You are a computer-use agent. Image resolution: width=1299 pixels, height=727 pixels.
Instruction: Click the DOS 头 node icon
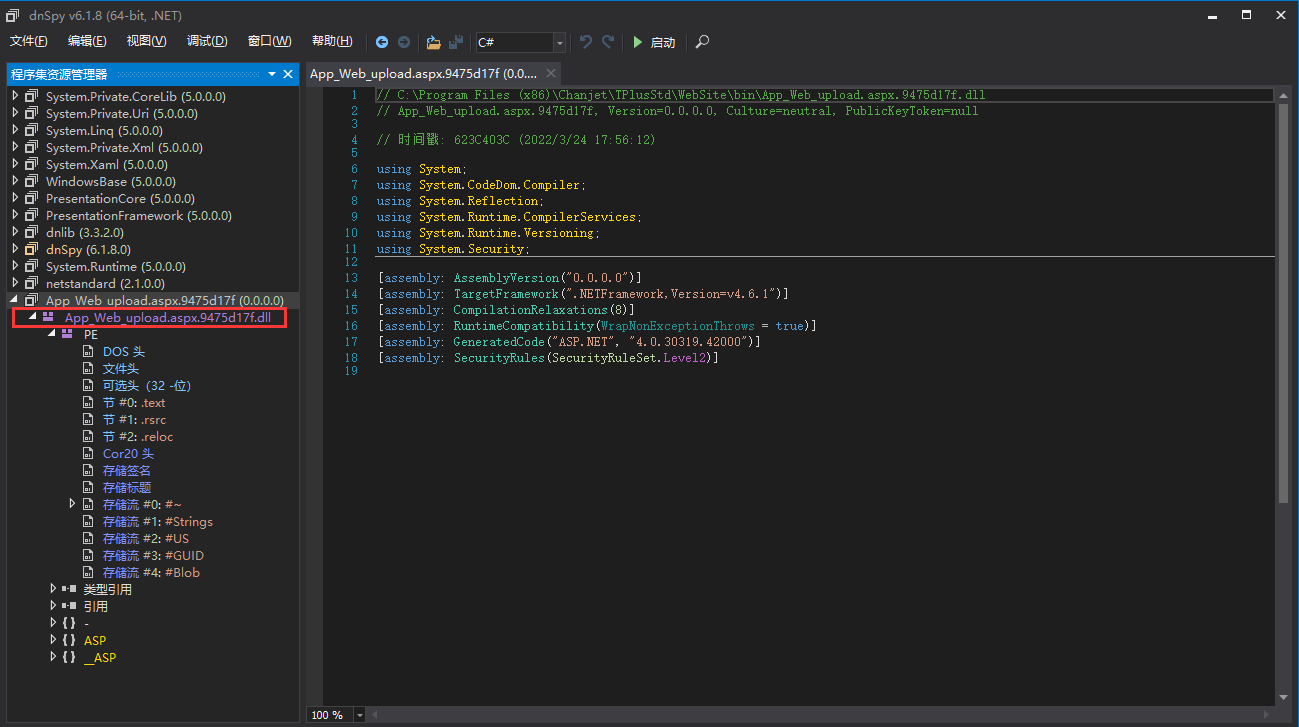88,351
